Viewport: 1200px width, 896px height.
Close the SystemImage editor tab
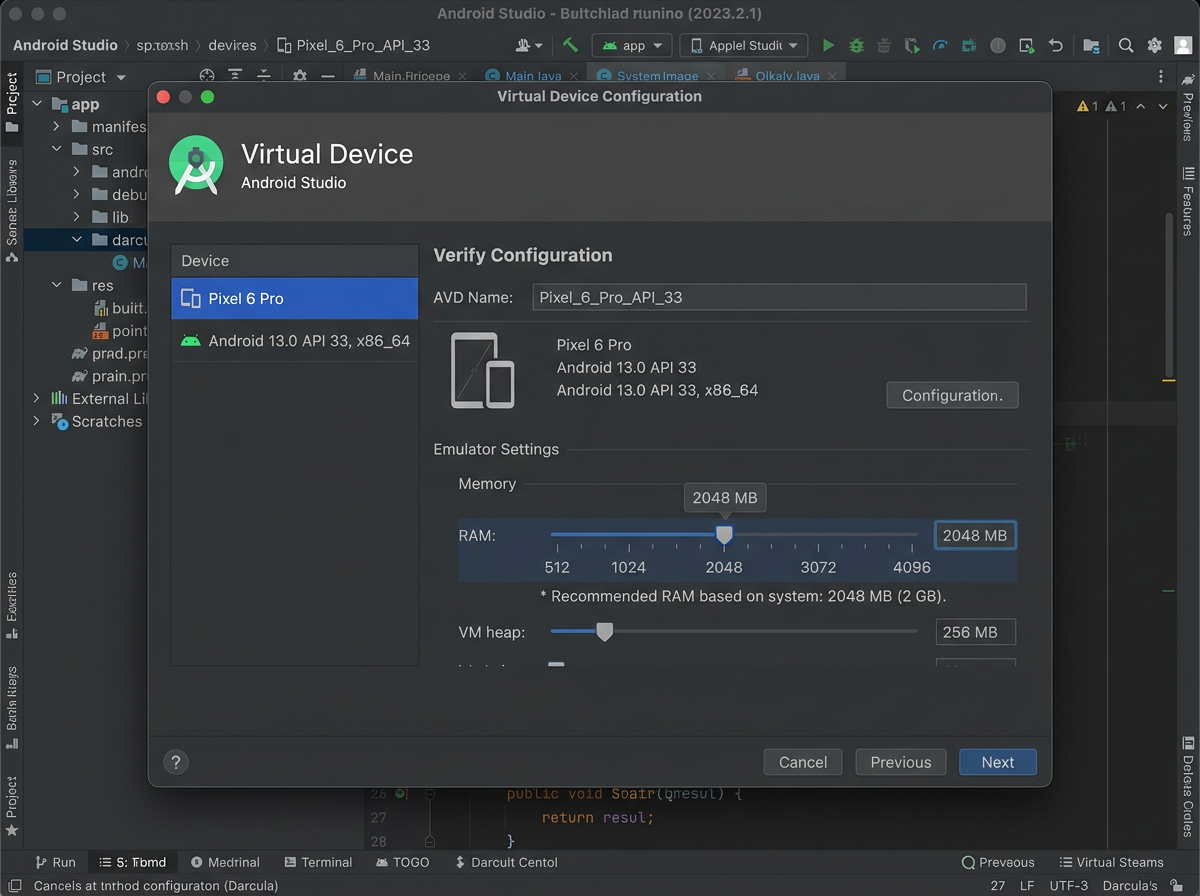(712, 76)
